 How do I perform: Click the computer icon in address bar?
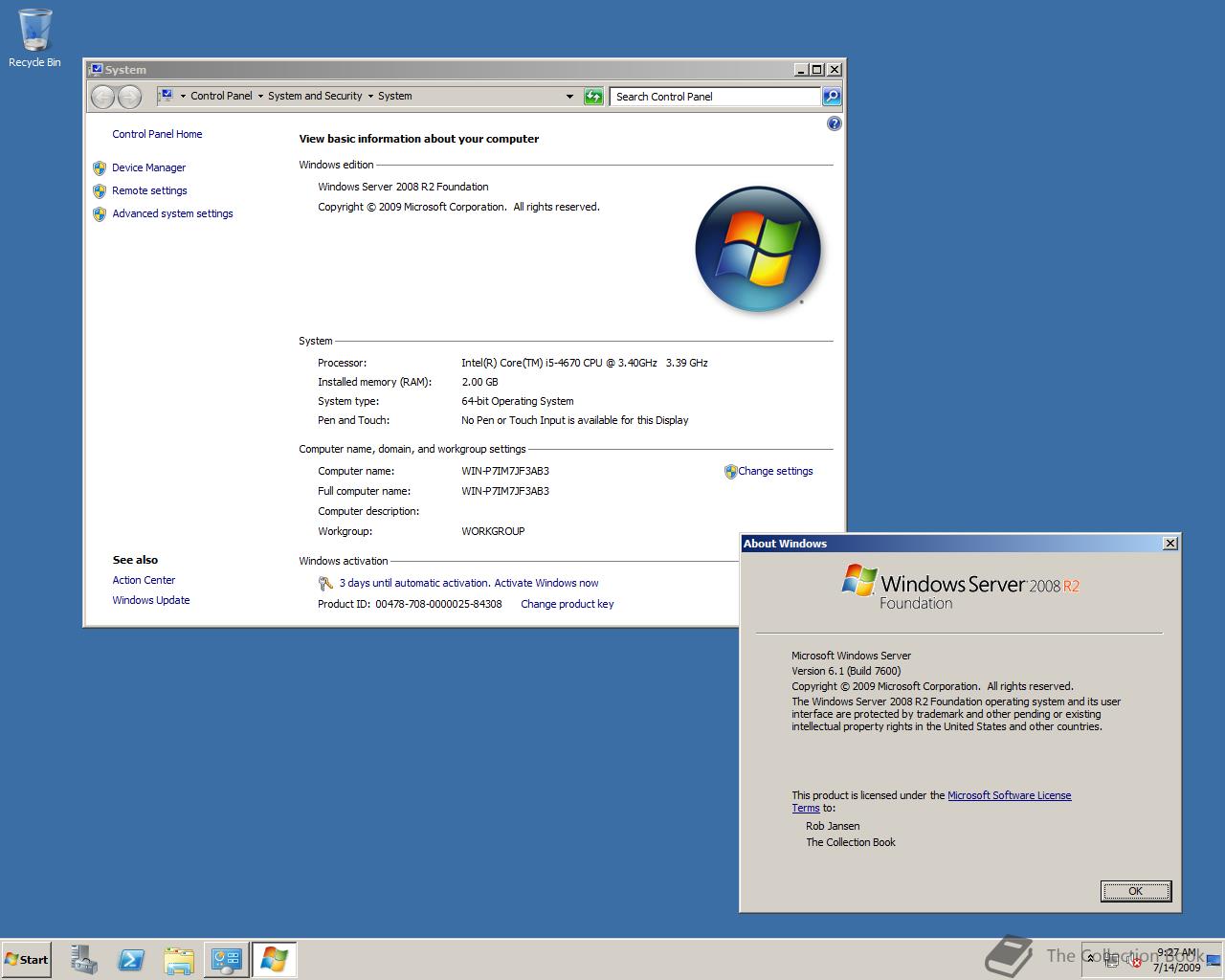(166, 96)
